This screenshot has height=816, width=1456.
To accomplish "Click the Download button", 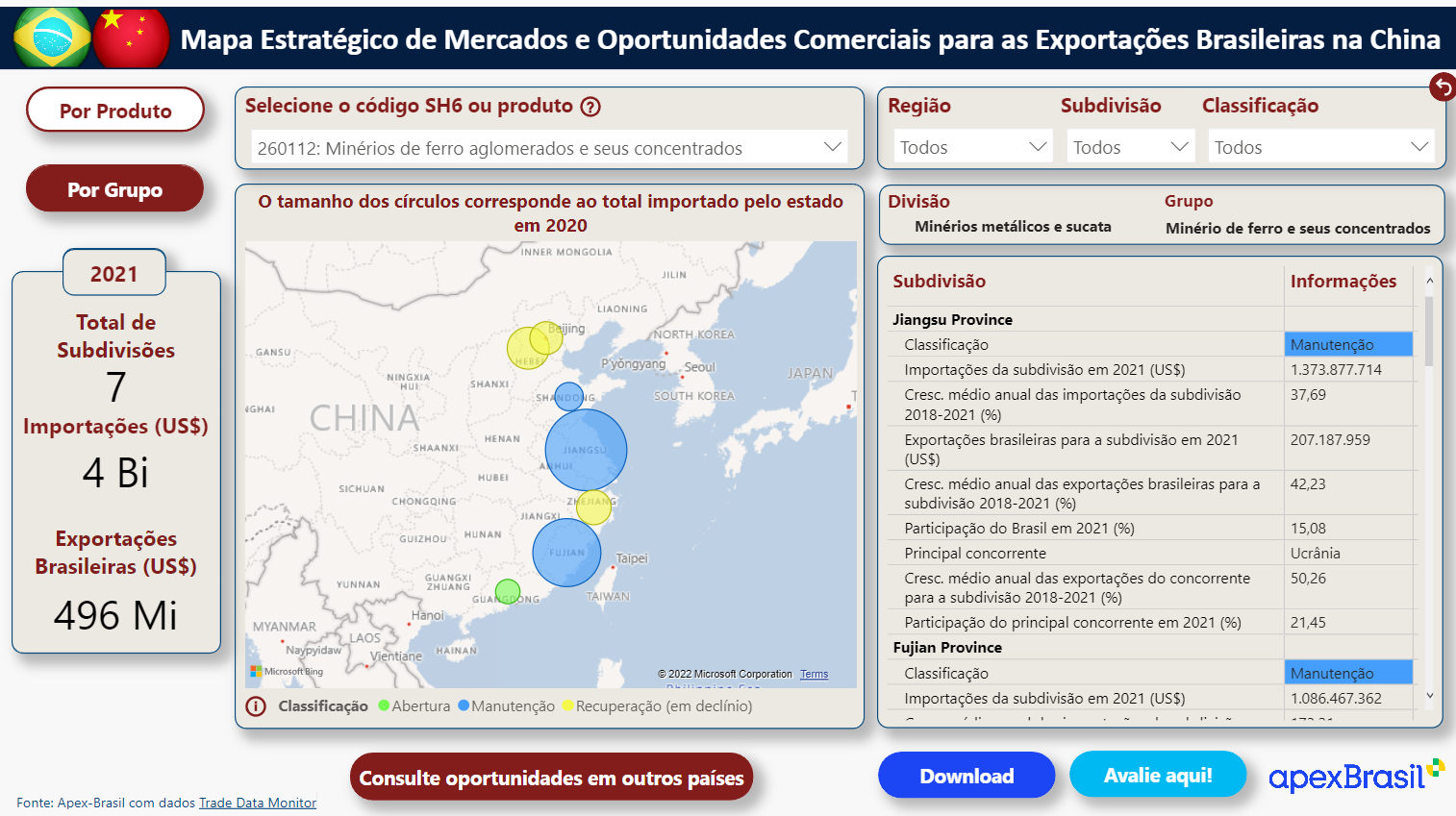I will pyautogui.click(x=966, y=776).
